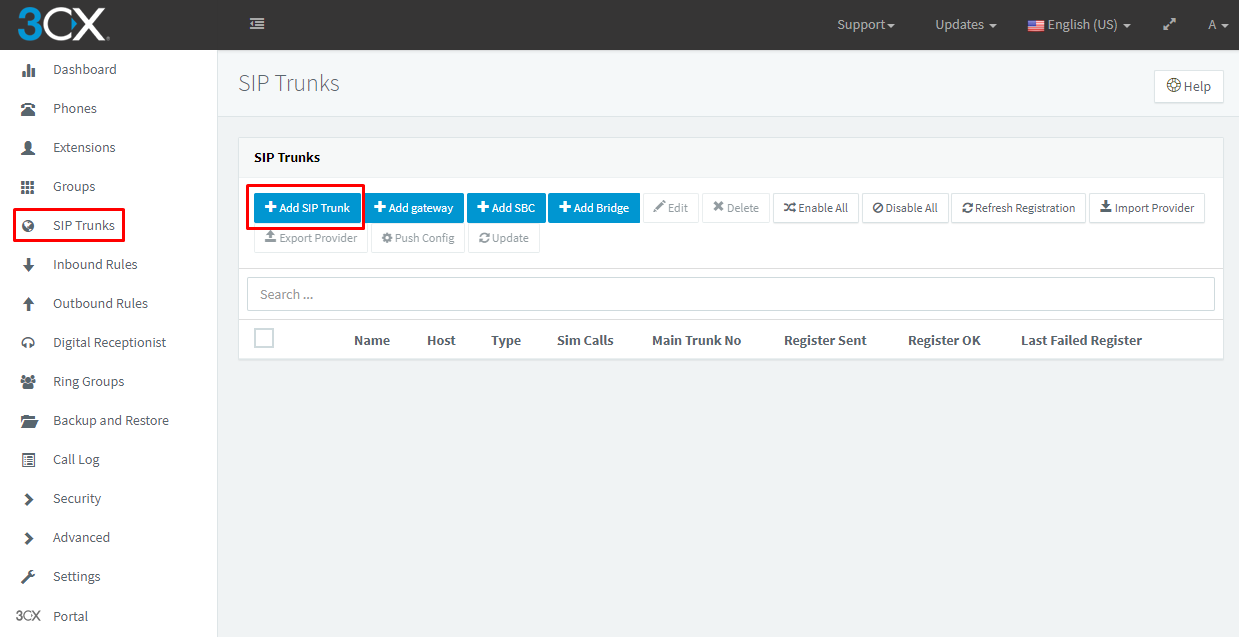1239x637 pixels.
Task: Open the English (US) language dropdown
Action: [x=1079, y=25]
